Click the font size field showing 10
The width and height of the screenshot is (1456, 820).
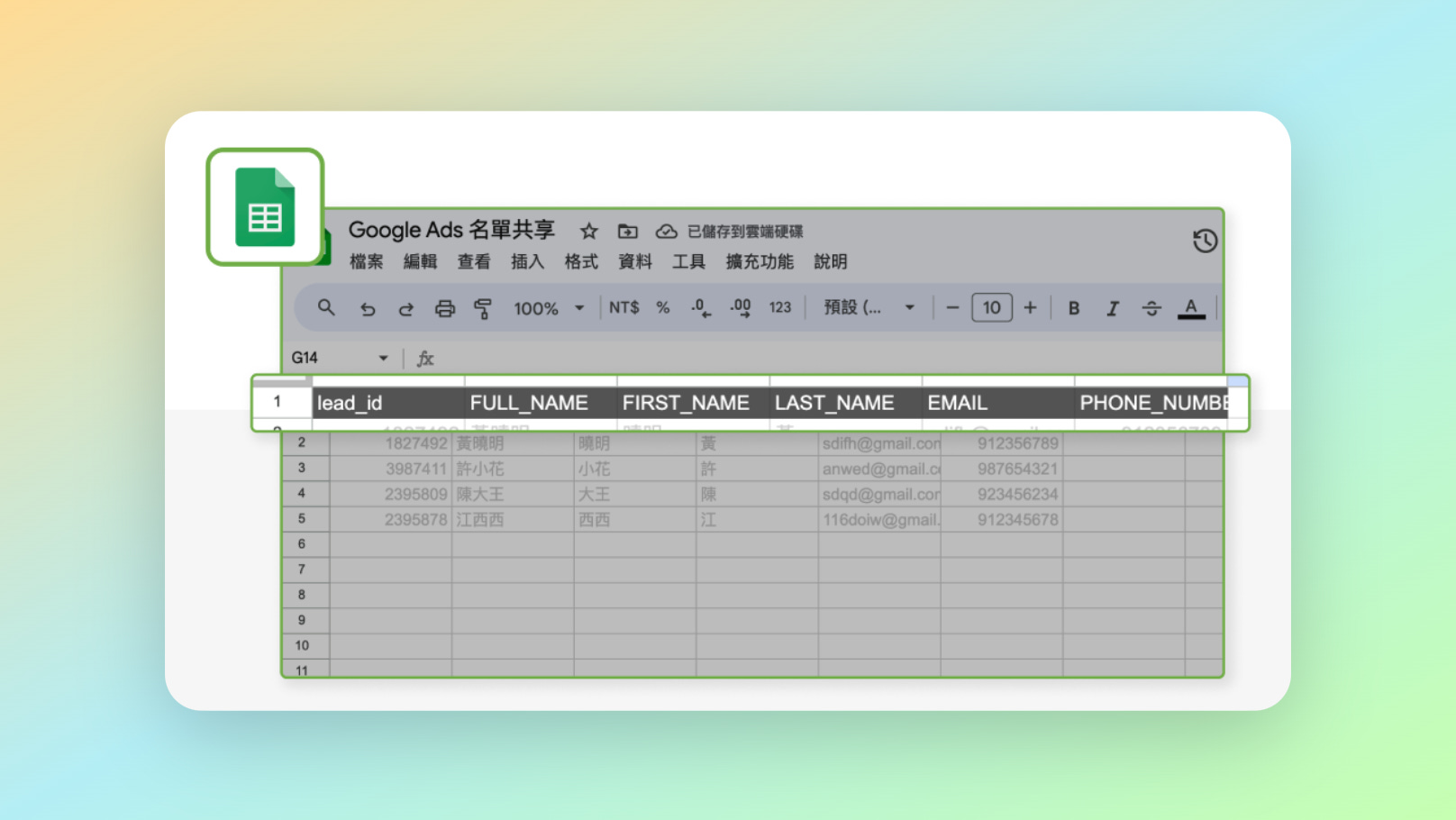(x=992, y=308)
